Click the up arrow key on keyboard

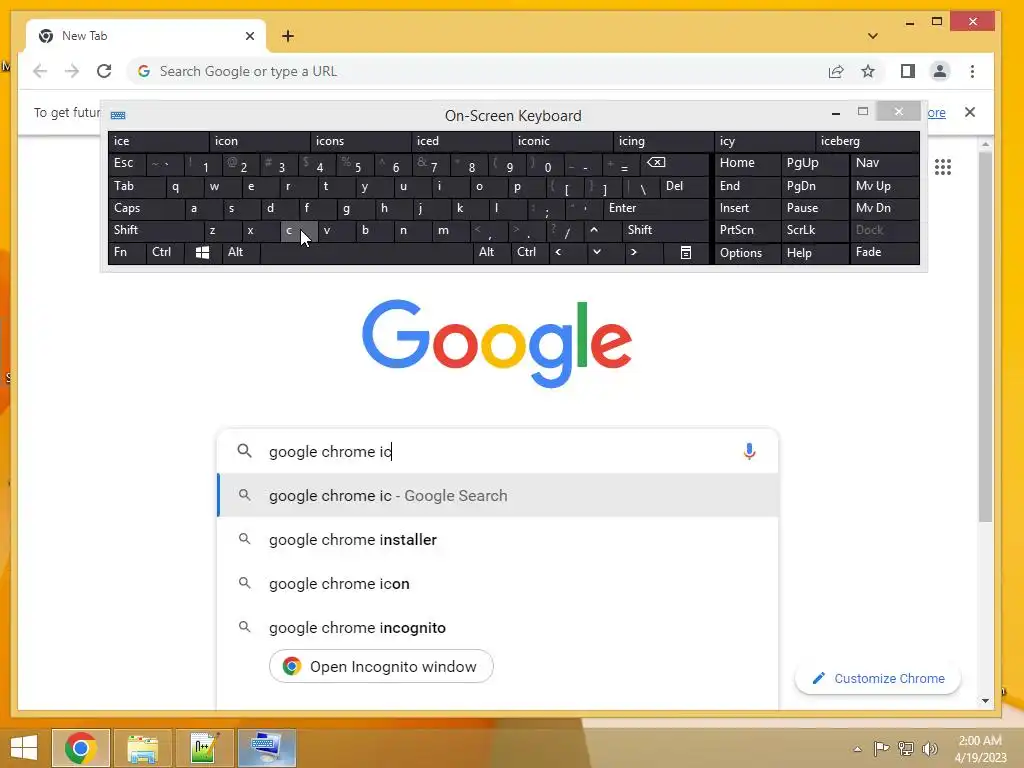pos(594,230)
